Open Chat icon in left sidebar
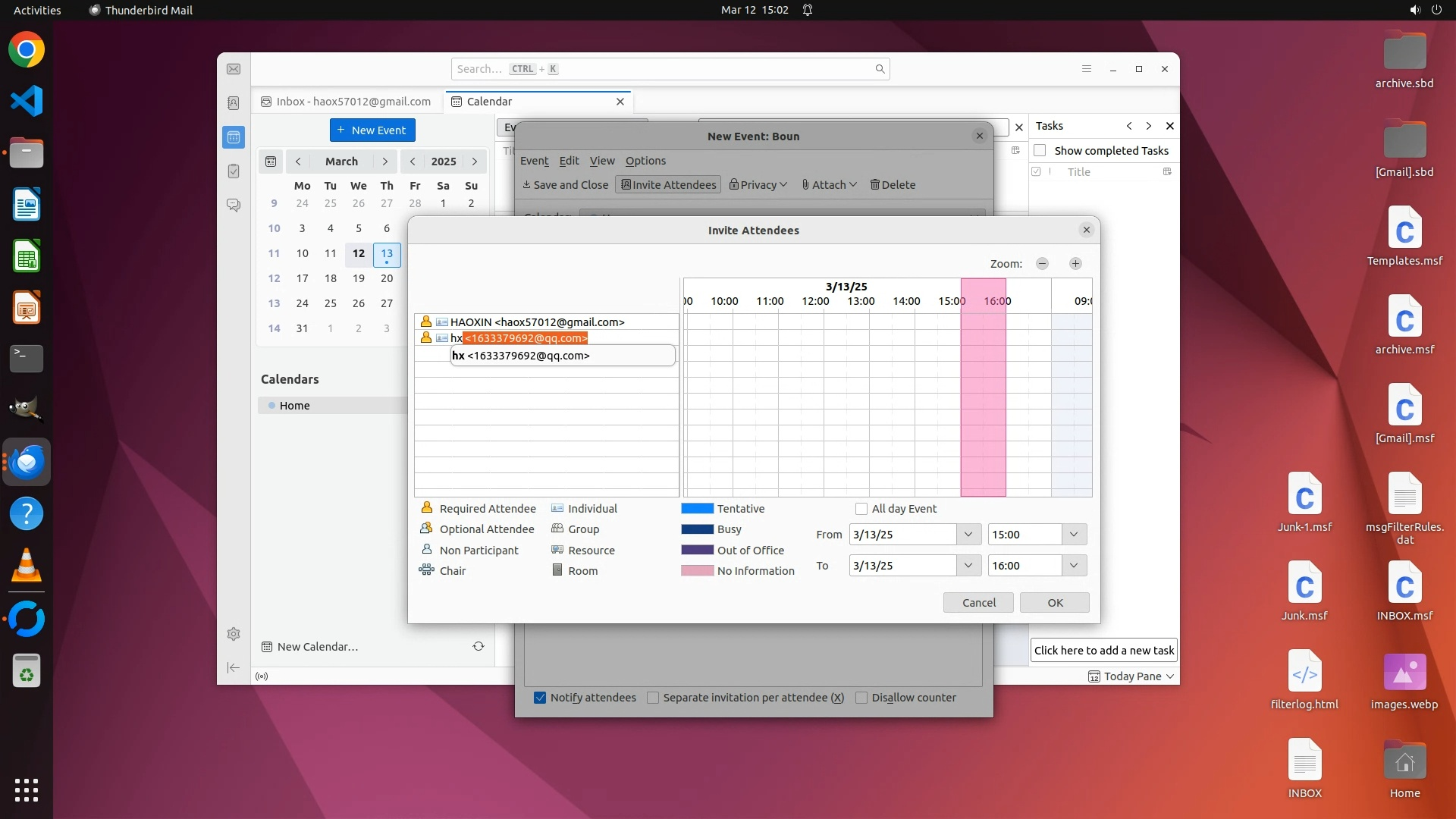This screenshot has height=819, width=1456. (234, 205)
